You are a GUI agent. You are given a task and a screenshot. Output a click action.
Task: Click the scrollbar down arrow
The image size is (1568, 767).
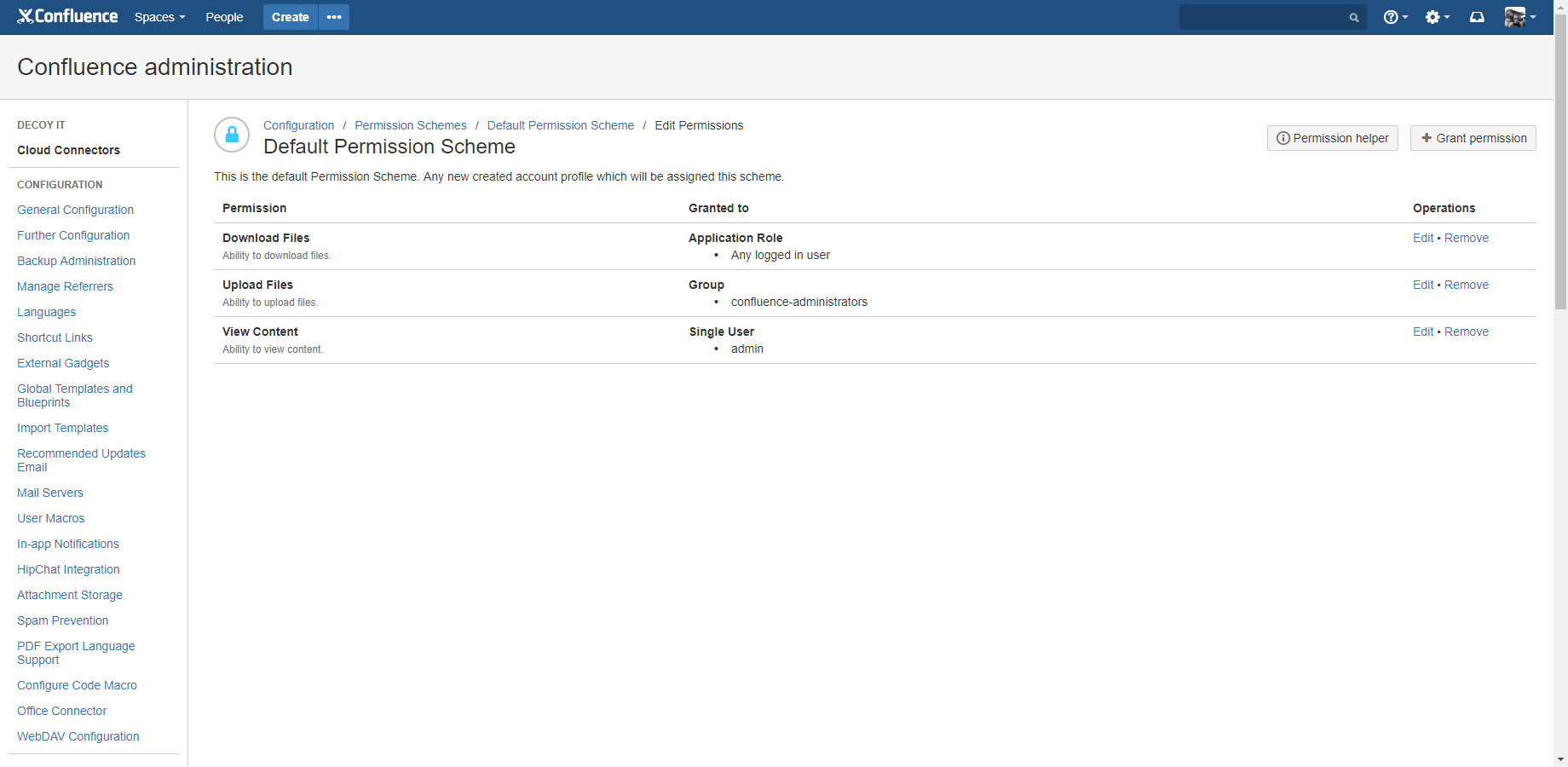pos(1560,759)
